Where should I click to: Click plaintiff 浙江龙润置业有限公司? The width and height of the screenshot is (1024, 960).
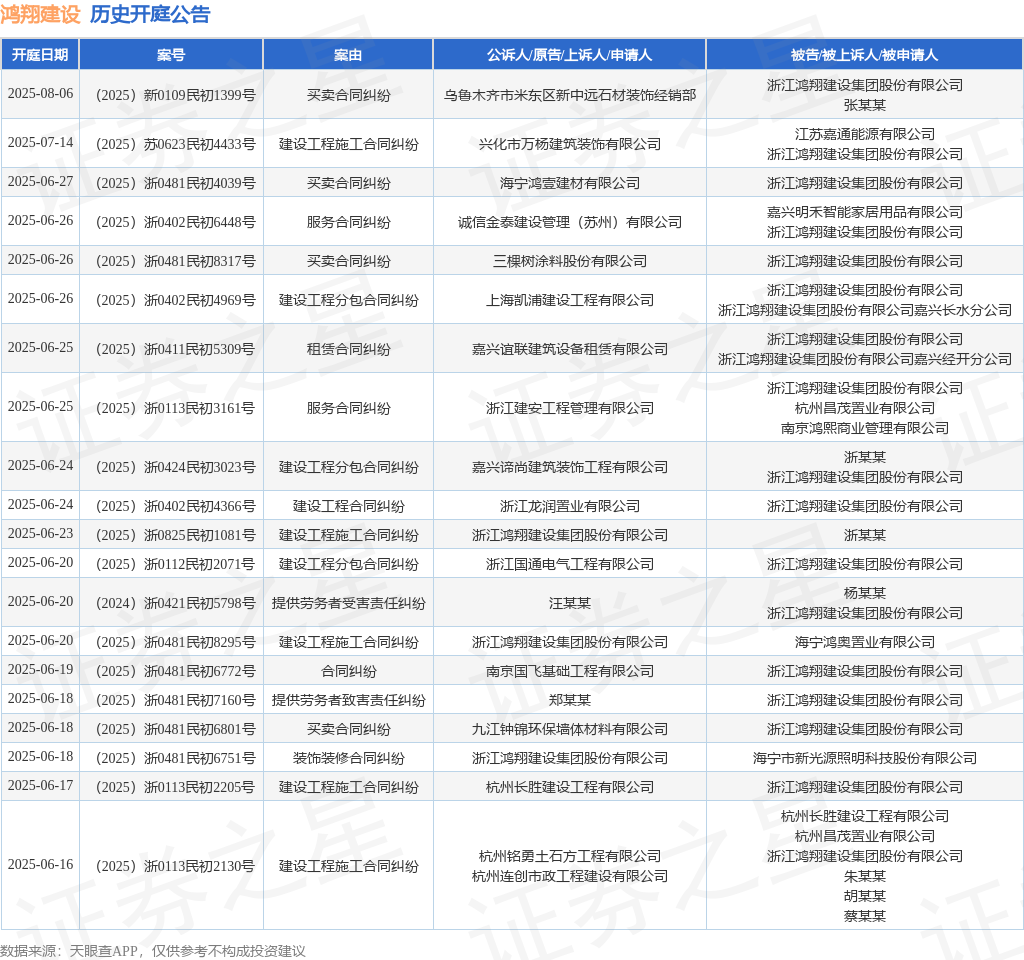point(569,506)
